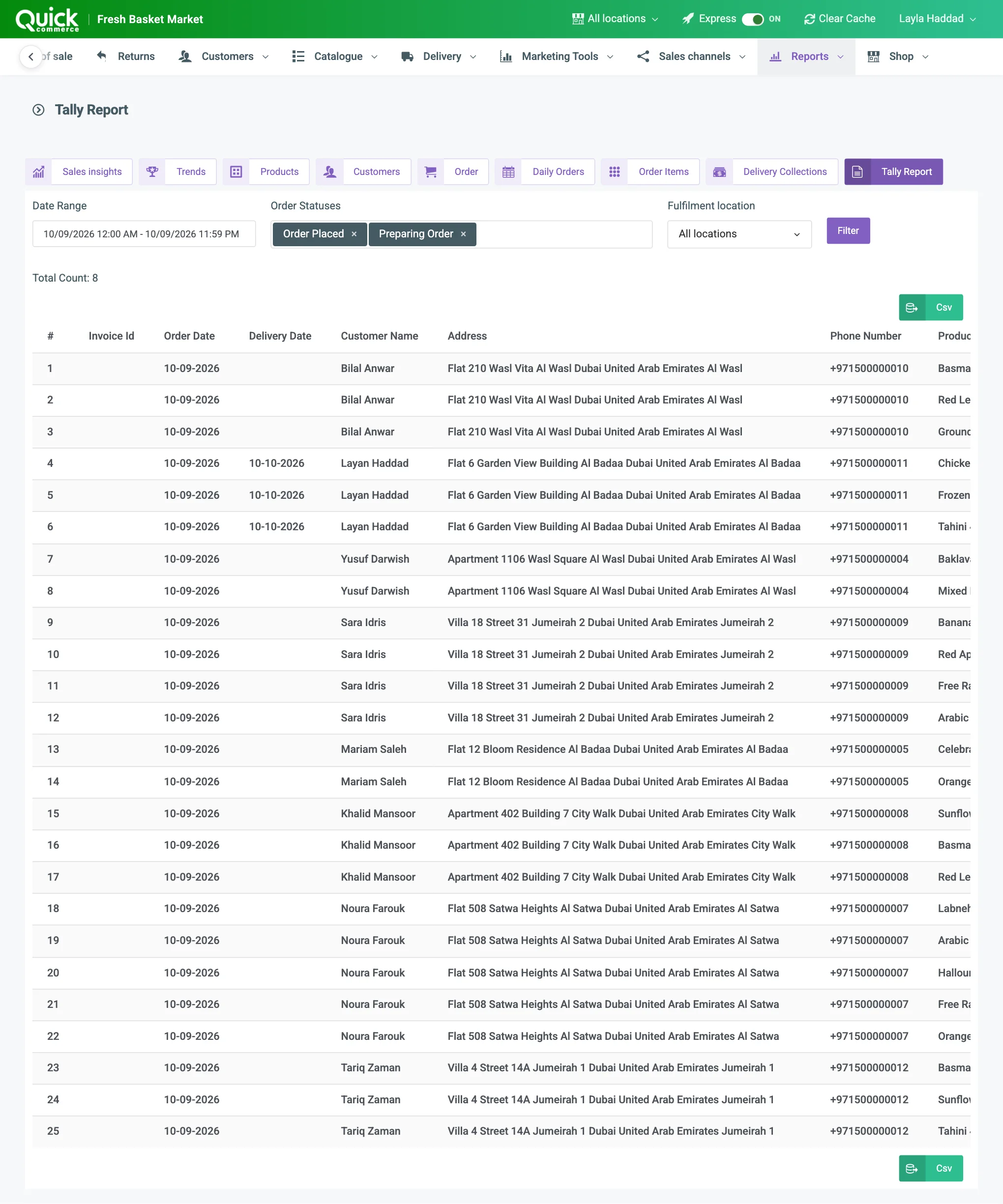Click the Order cart icon

431,172
